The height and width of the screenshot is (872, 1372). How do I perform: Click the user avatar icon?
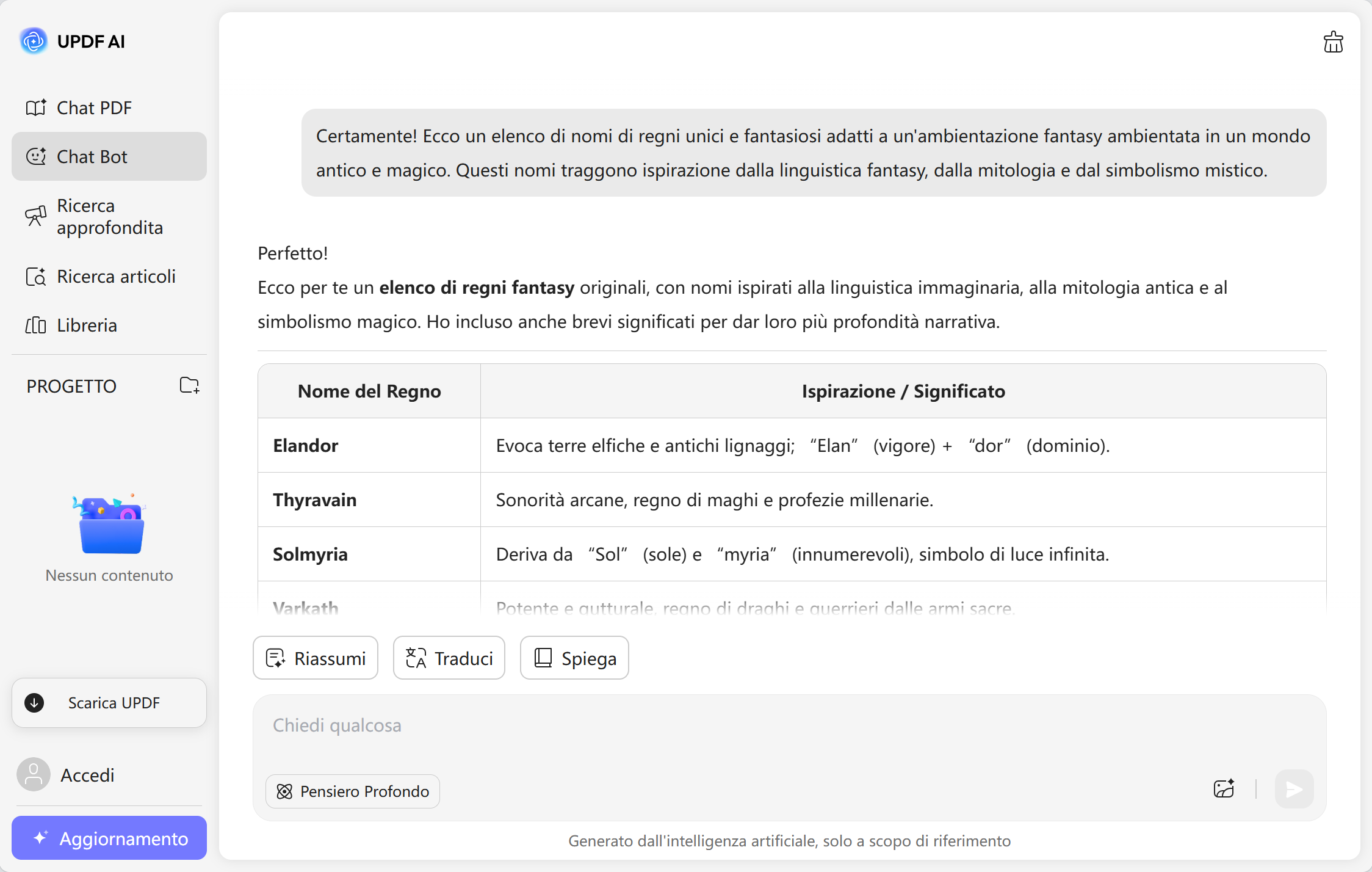point(34,774)
